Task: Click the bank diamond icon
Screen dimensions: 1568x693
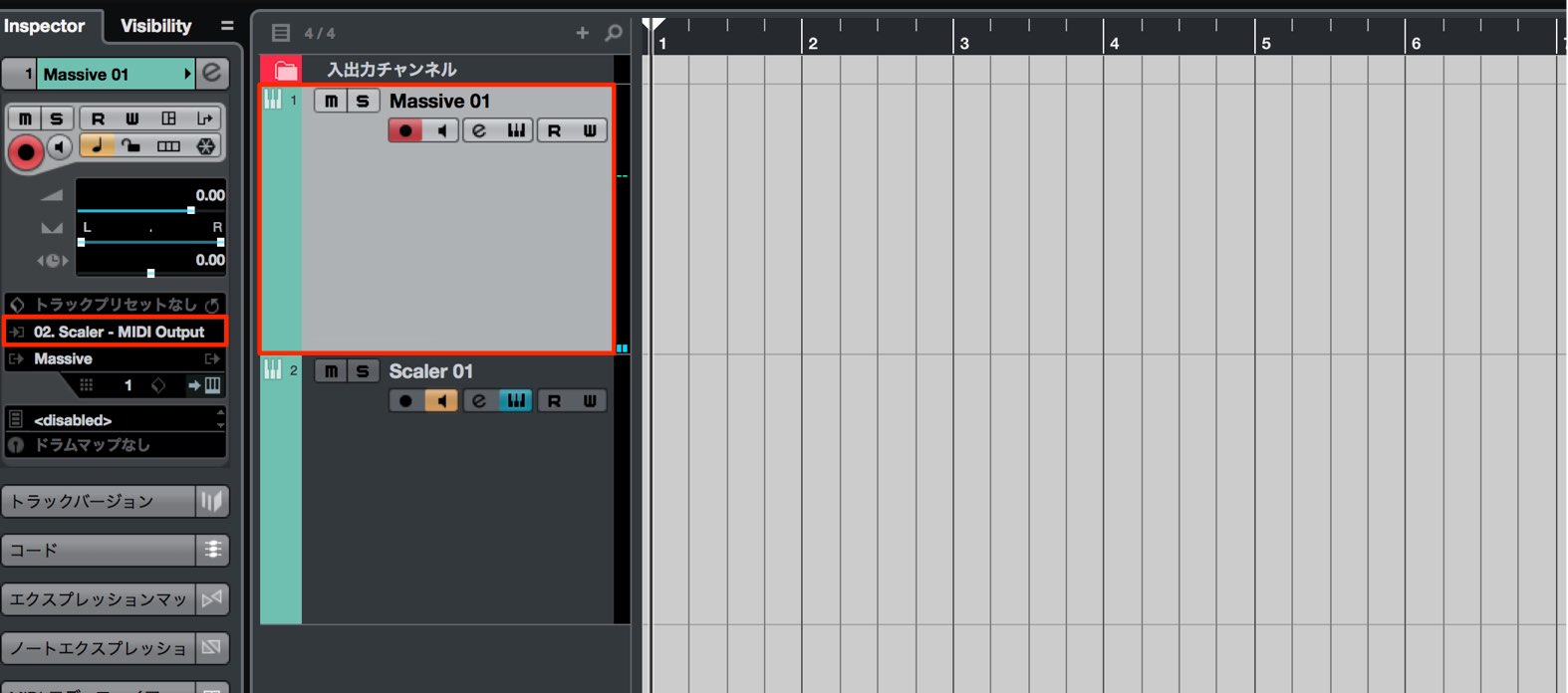Action: (158, 385)
